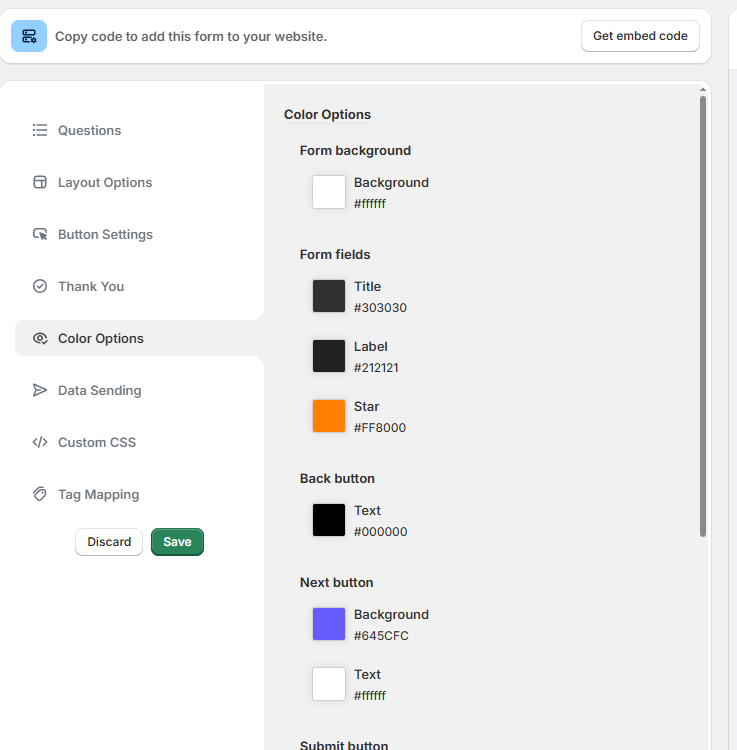Click the Color Options eye icon
The height and width of the screenshot is (750, 737).
point(40,338)
